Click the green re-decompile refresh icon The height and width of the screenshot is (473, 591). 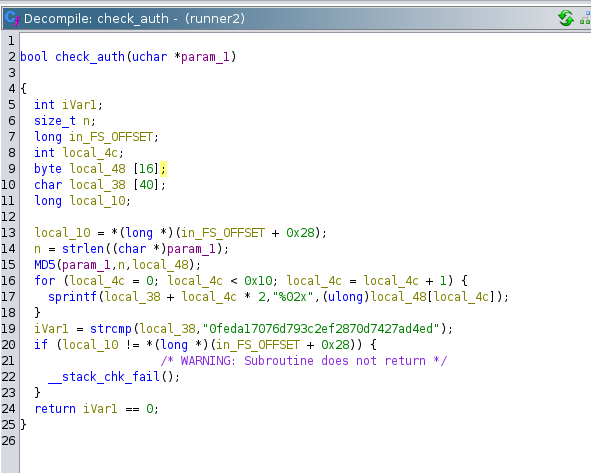566,18
